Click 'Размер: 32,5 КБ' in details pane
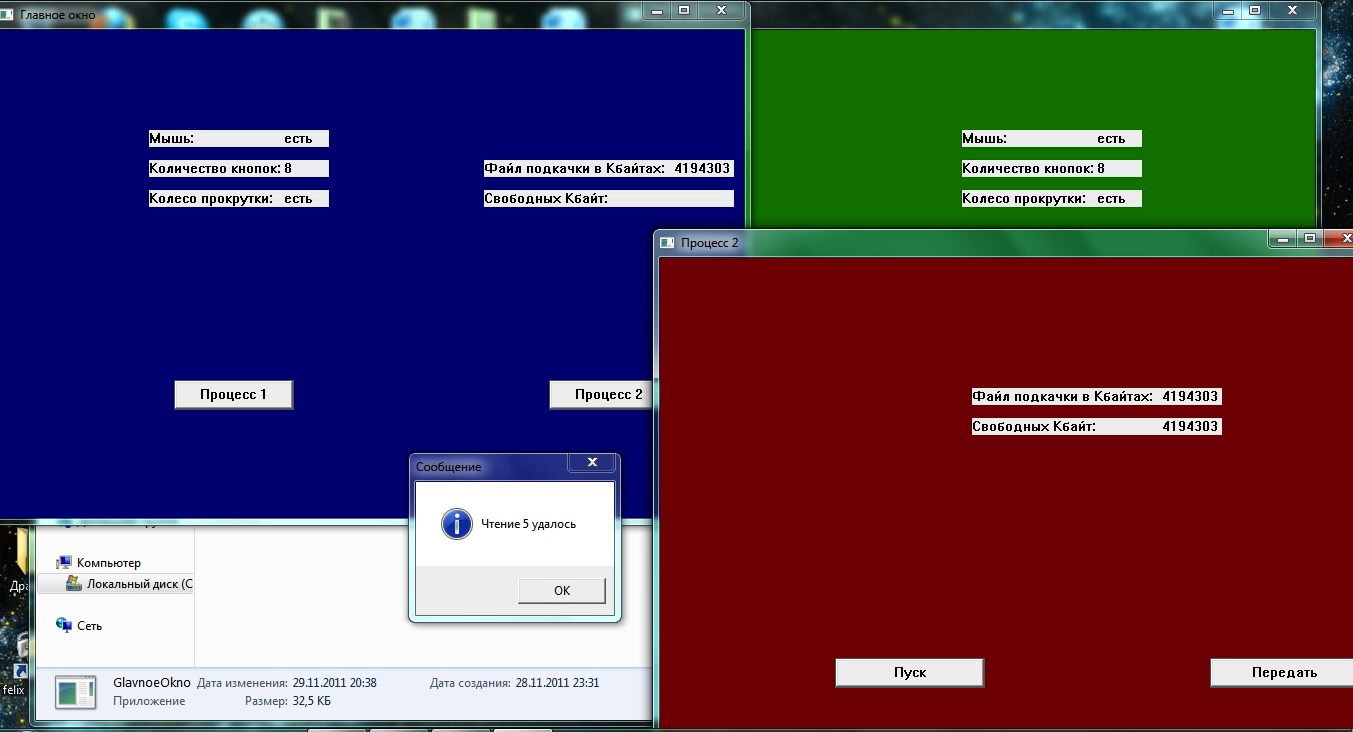This screenshot has width=1353, height=732. coord(288,701)
